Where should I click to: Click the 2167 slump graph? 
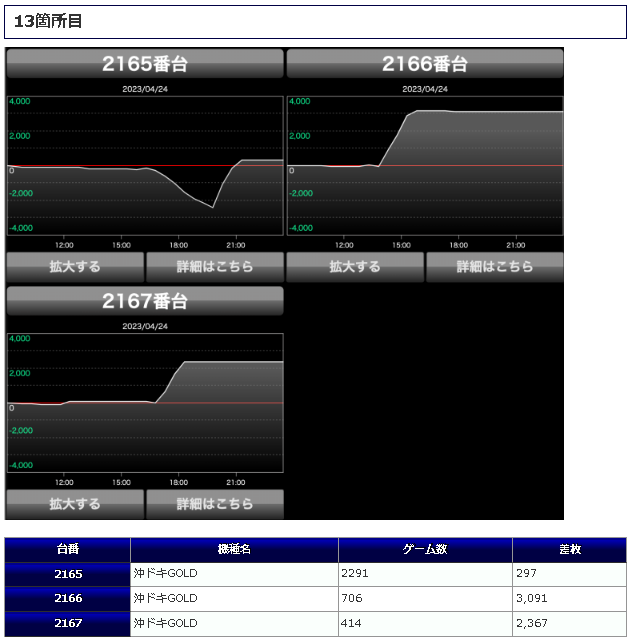145,403
